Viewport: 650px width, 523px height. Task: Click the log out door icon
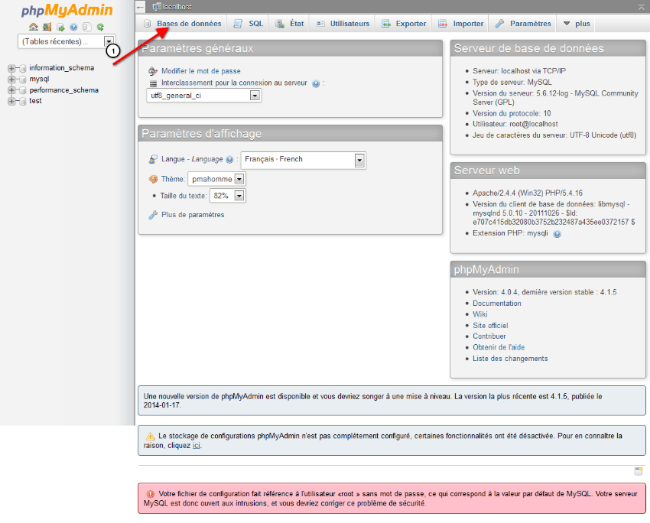click(47, 27)
